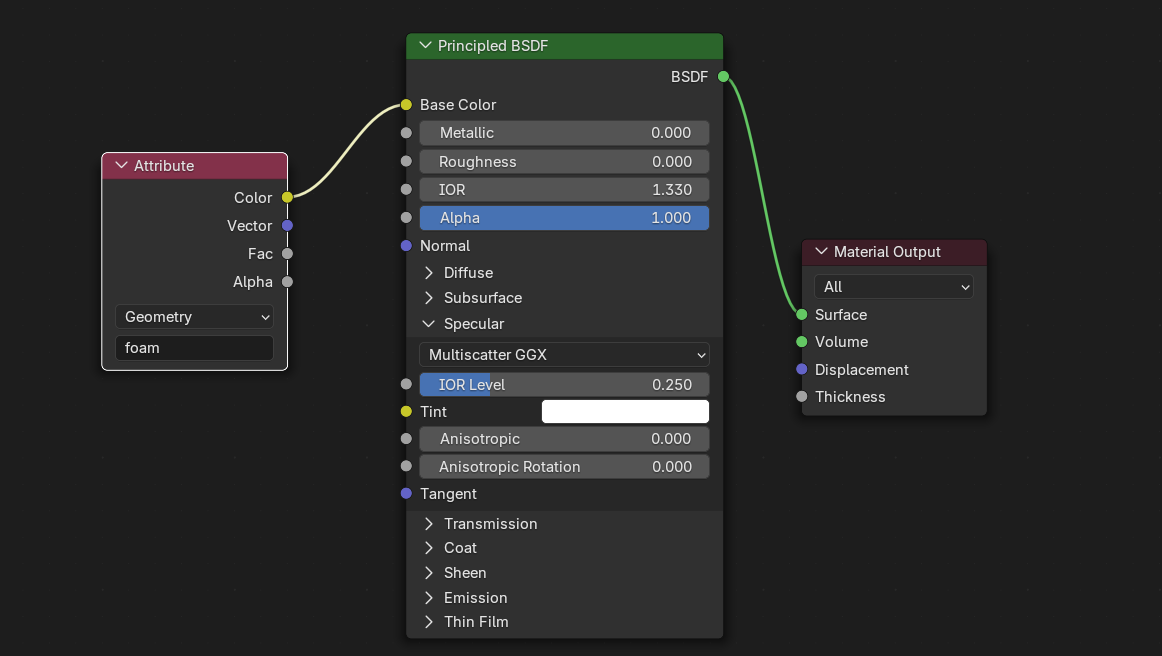Click the Metallic value slider
Screen dimensions: 1162x656
(564, 133)
